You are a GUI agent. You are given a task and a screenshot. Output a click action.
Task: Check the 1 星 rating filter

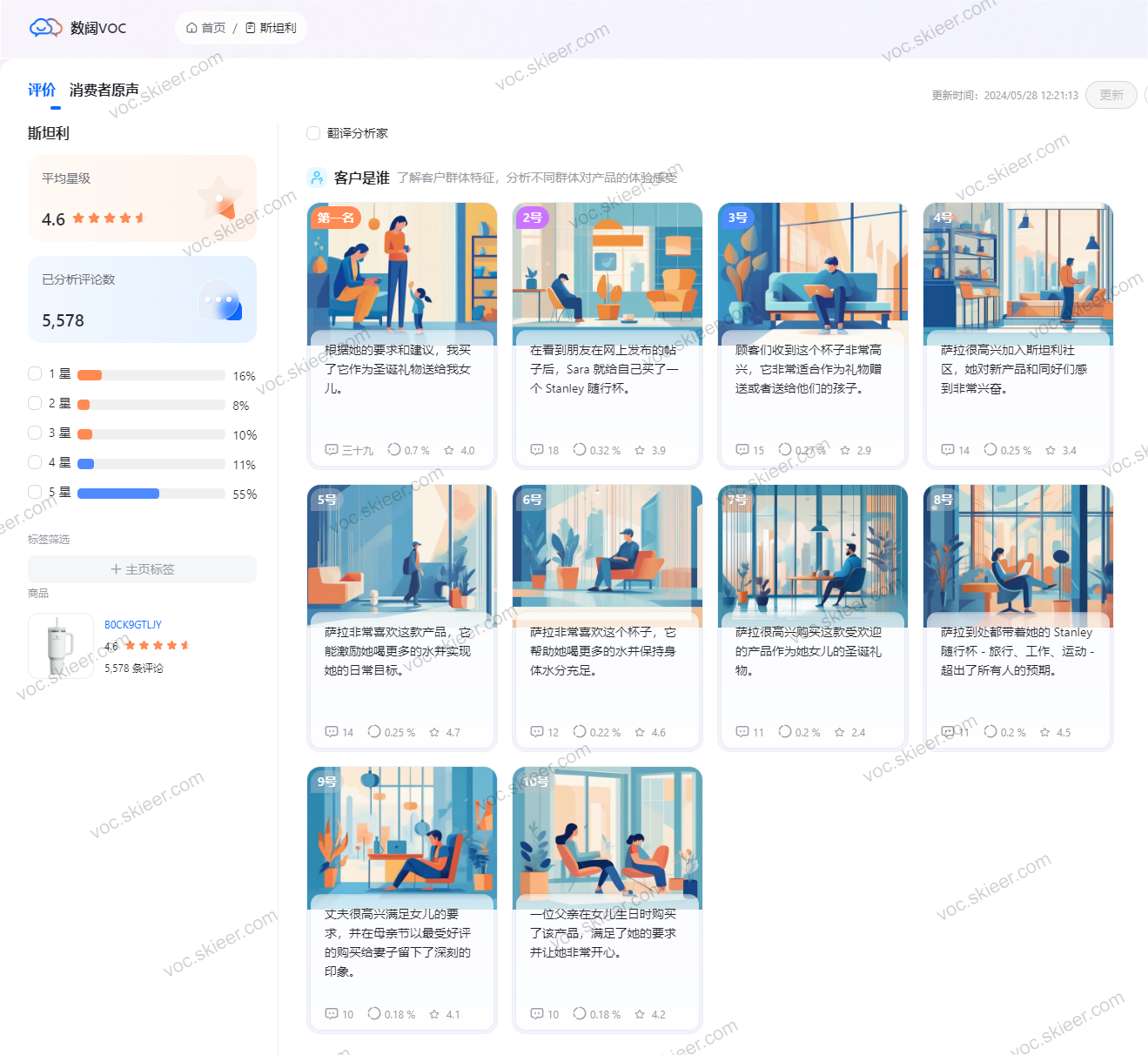35,373
